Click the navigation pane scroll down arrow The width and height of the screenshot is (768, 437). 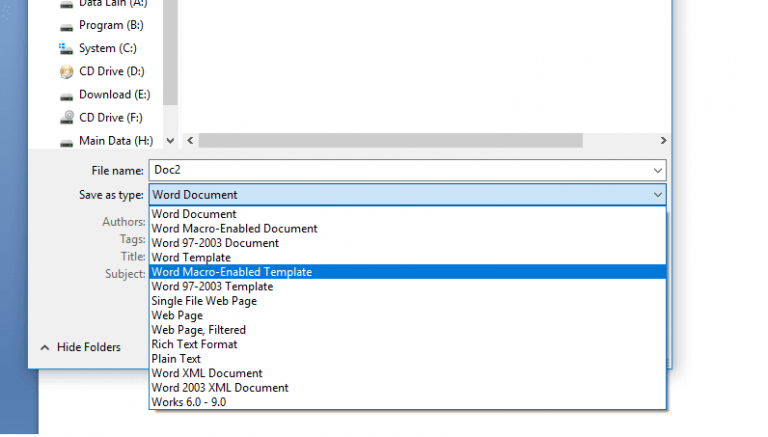point(170,141)
